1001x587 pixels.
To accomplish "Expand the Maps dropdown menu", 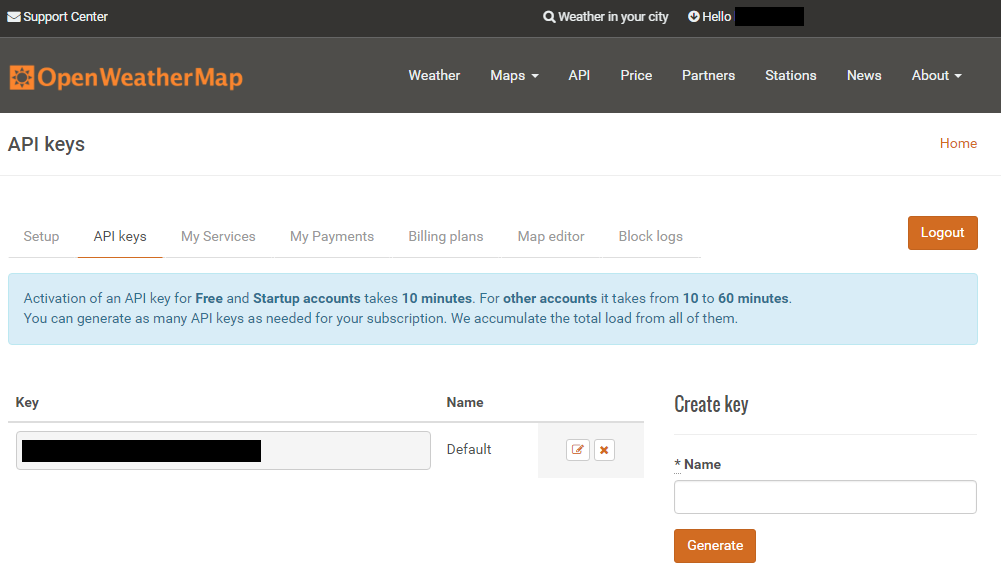I will [515, 75].
